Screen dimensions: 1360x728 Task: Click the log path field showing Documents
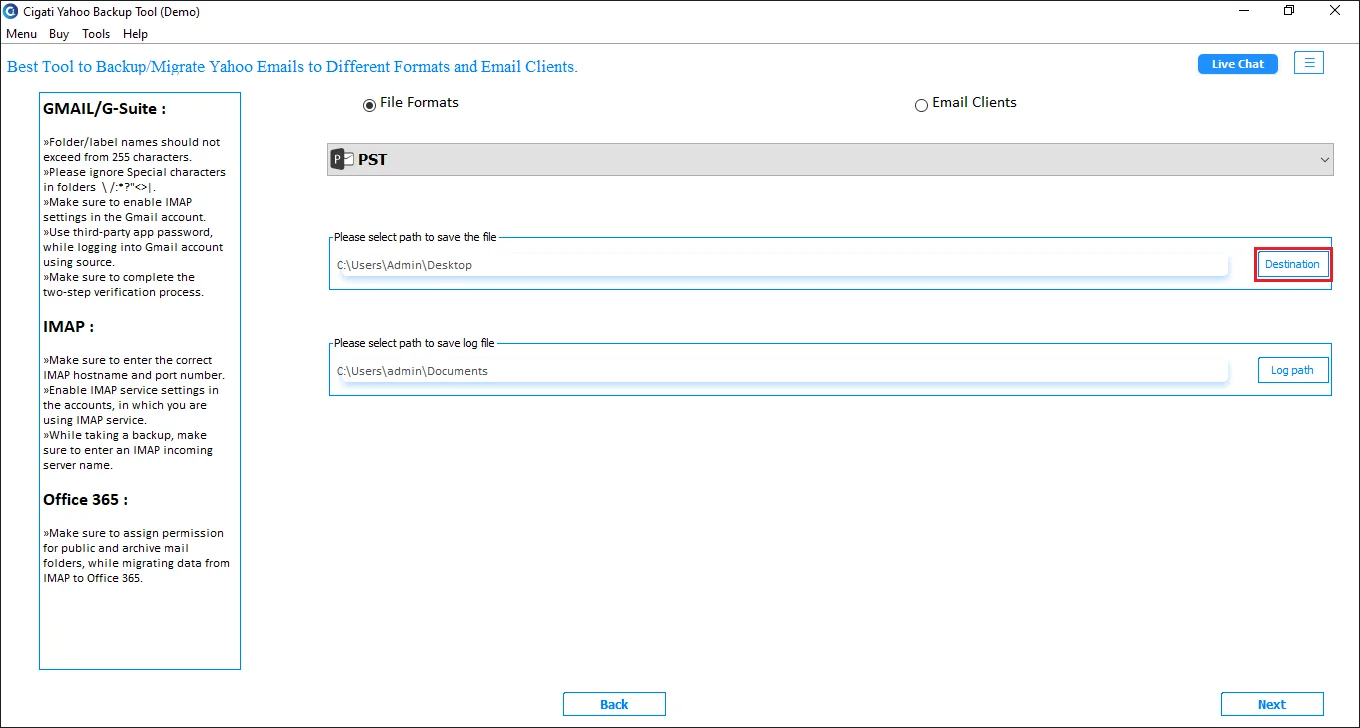(x=781, y=371)
